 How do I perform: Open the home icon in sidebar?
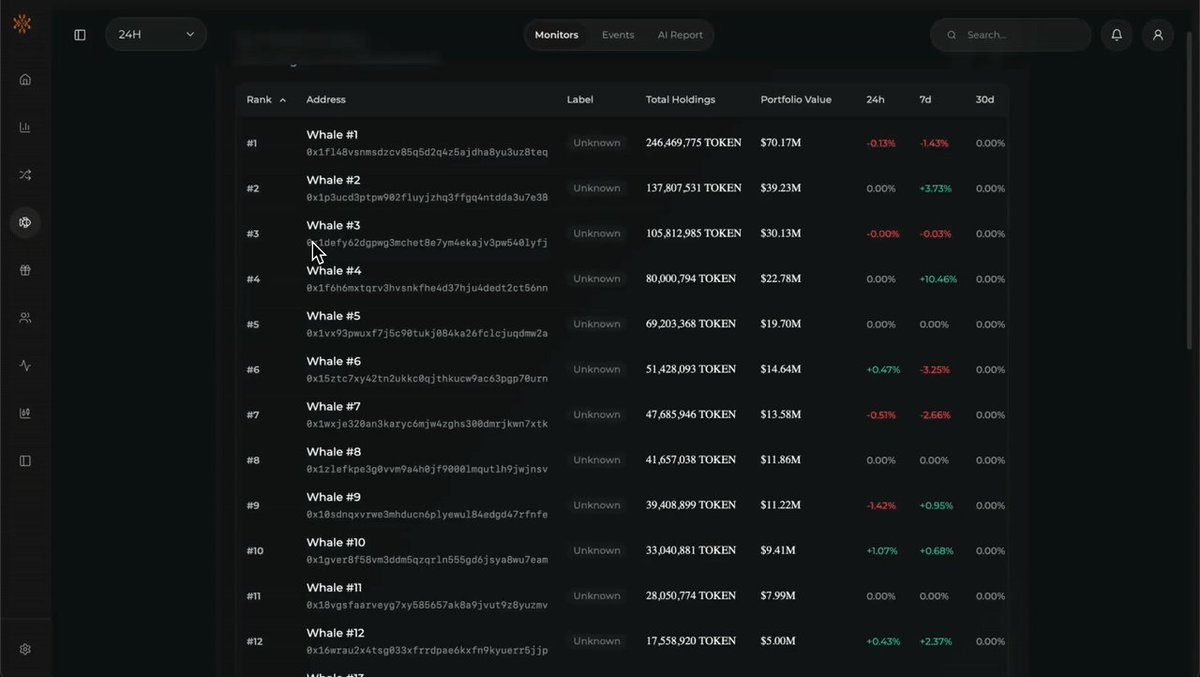pyautogui.click(x=25, y=79)
